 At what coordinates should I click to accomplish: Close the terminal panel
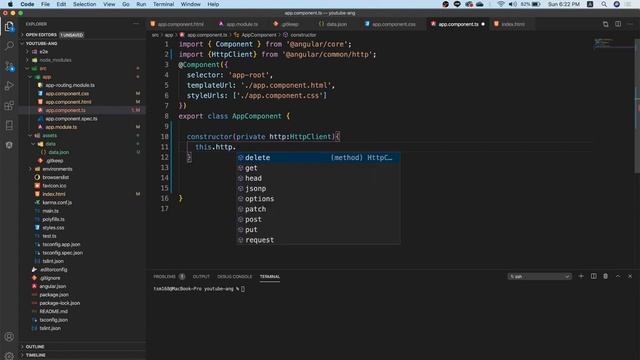[630, 276]
